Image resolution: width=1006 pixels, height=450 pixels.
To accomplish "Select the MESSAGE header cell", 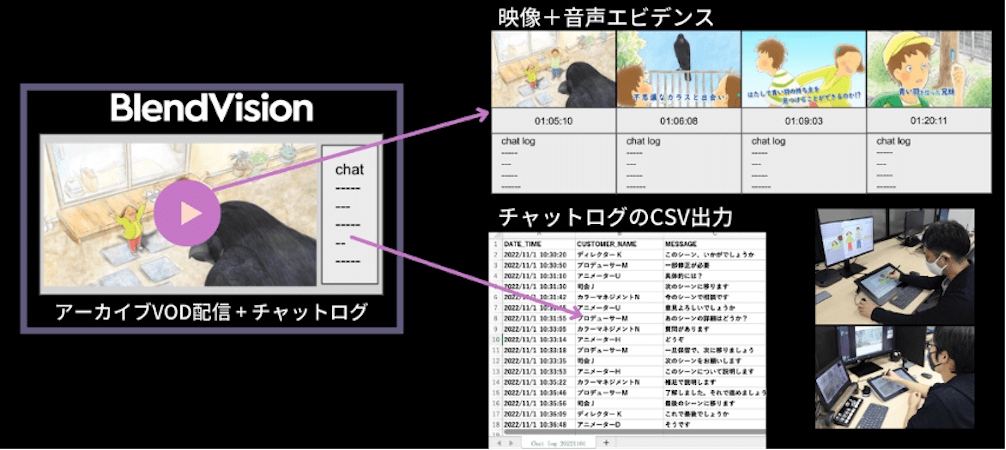I will click(686, 243).
